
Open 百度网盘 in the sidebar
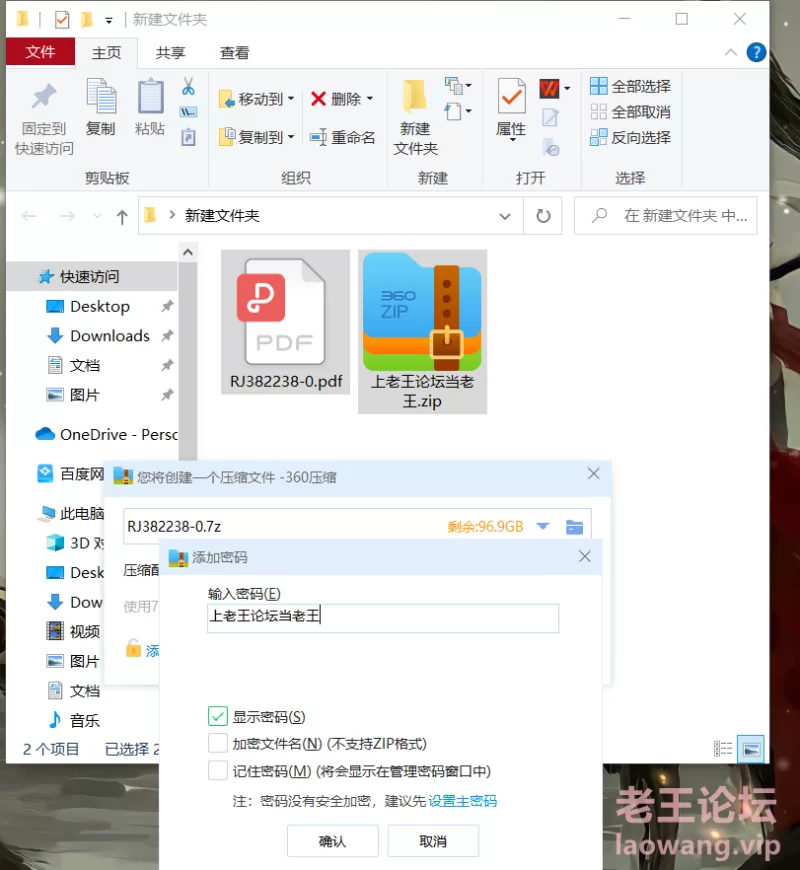point(70,474)
